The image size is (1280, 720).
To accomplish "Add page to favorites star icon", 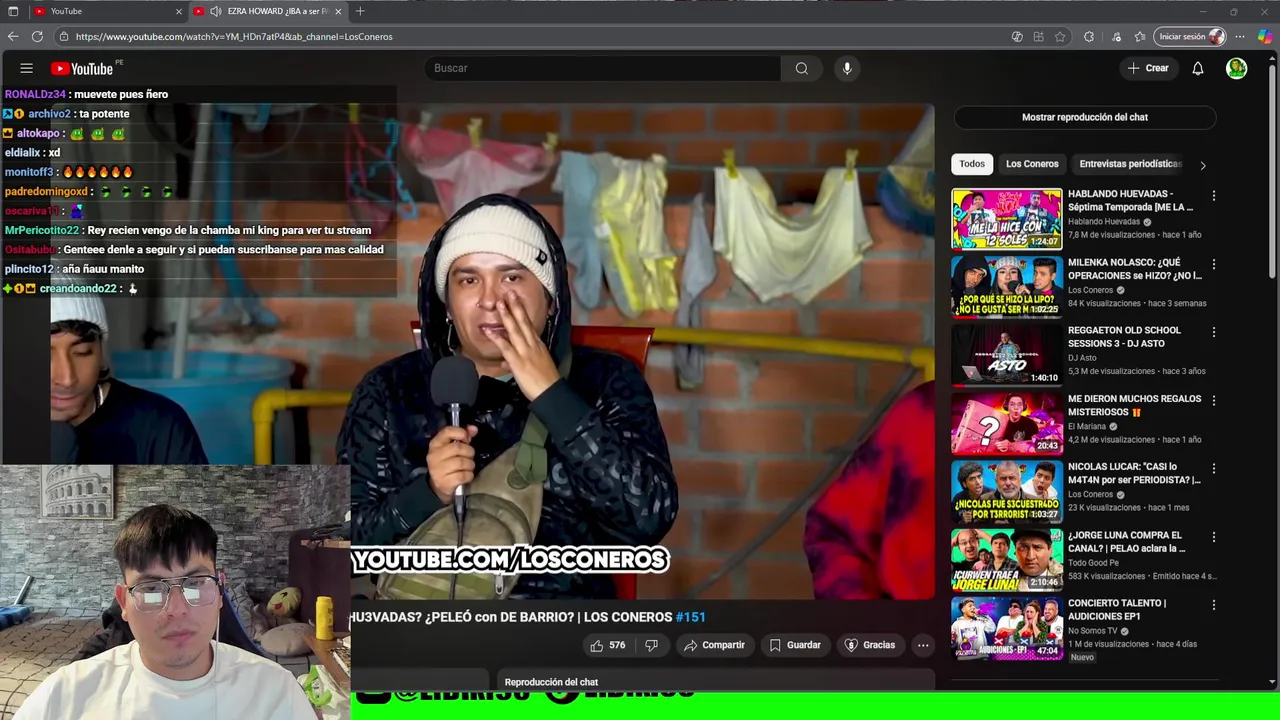I will point(1060,37).
